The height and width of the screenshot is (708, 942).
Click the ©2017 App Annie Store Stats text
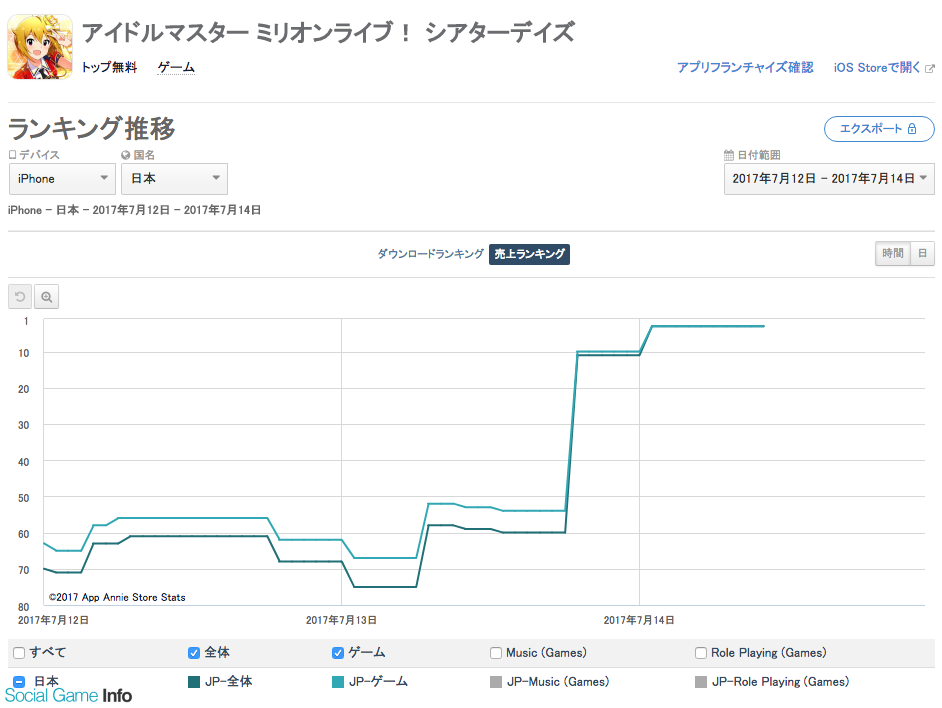pyautogui.click(x=117, y=597)
